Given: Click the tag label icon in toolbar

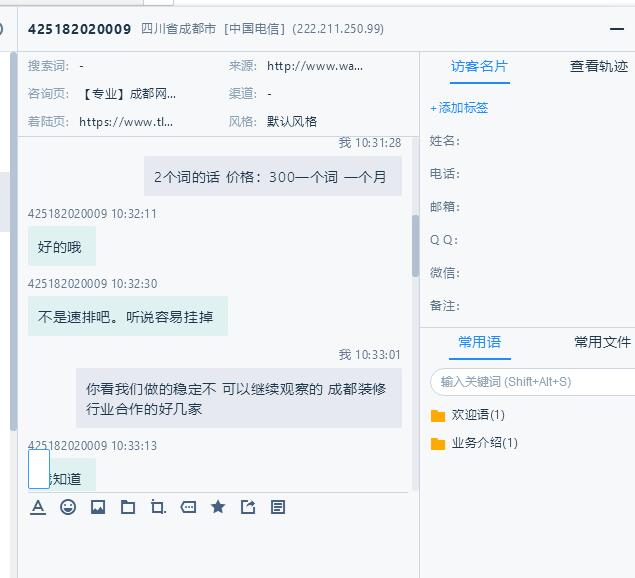Looking at the screenshot, I should coord(188,507).
